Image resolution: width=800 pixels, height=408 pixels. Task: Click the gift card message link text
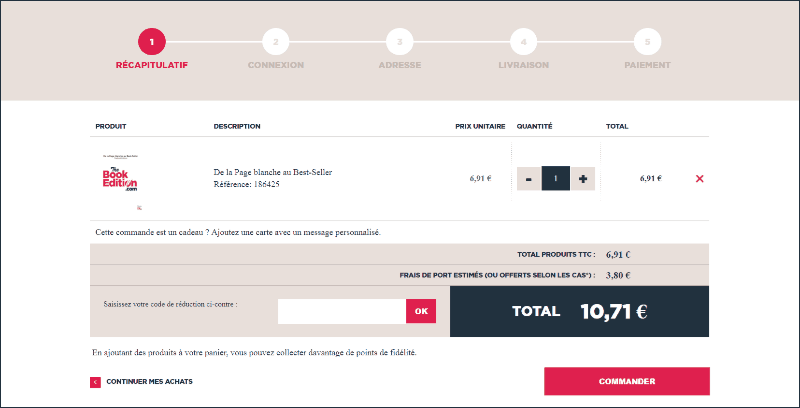[238, 232]
